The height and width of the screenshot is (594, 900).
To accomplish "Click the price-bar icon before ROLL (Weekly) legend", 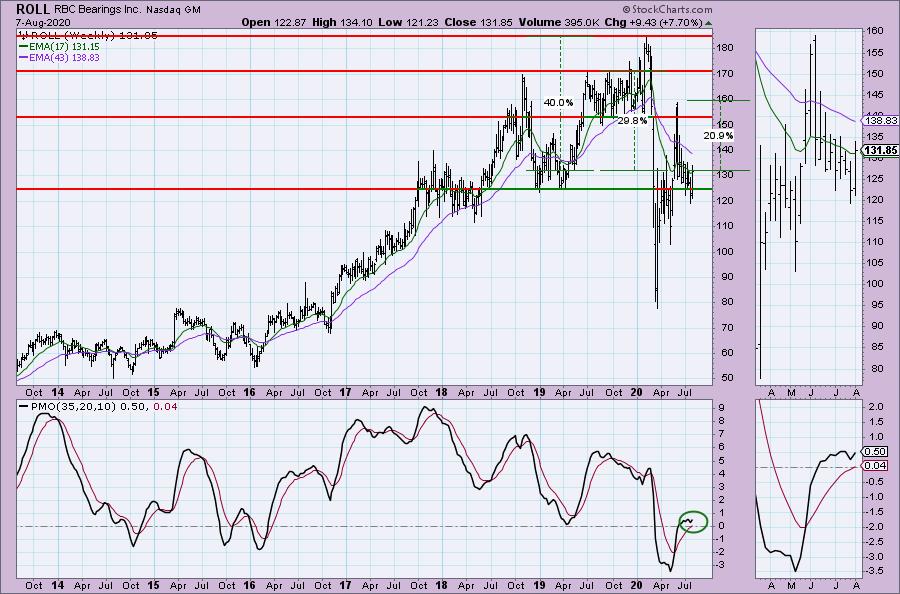I will point(23,36).
